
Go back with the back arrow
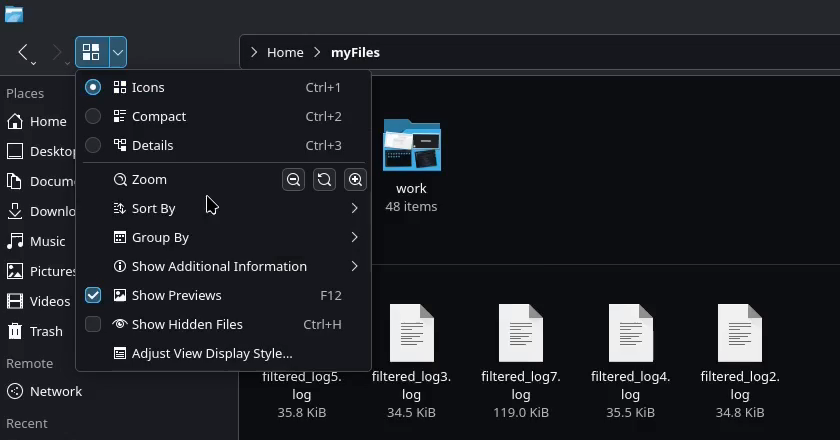pyautogui.click(x=22, y=52)
